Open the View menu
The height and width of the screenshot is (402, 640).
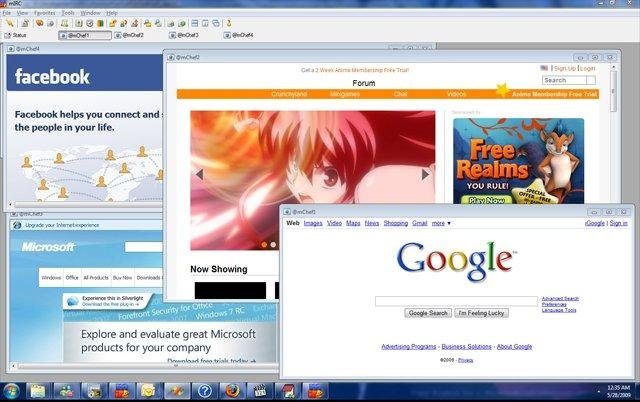pos(22,13)
